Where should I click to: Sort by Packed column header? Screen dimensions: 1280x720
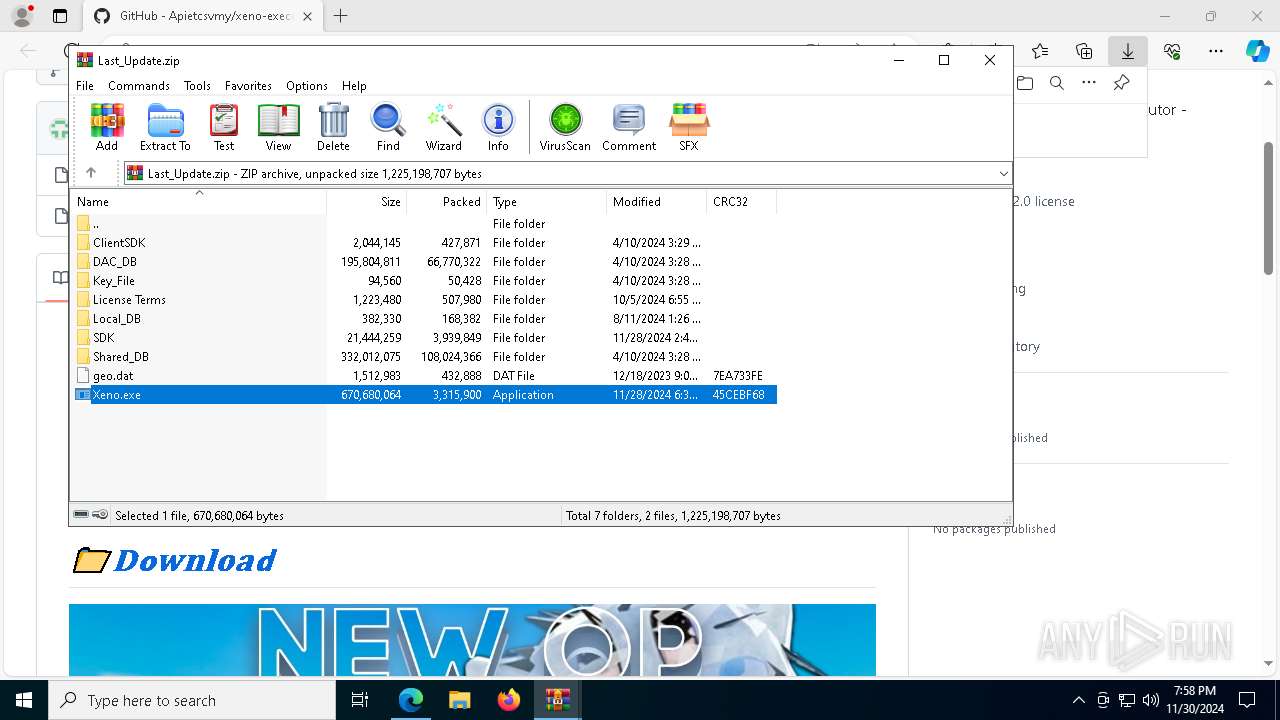point(447,201)
